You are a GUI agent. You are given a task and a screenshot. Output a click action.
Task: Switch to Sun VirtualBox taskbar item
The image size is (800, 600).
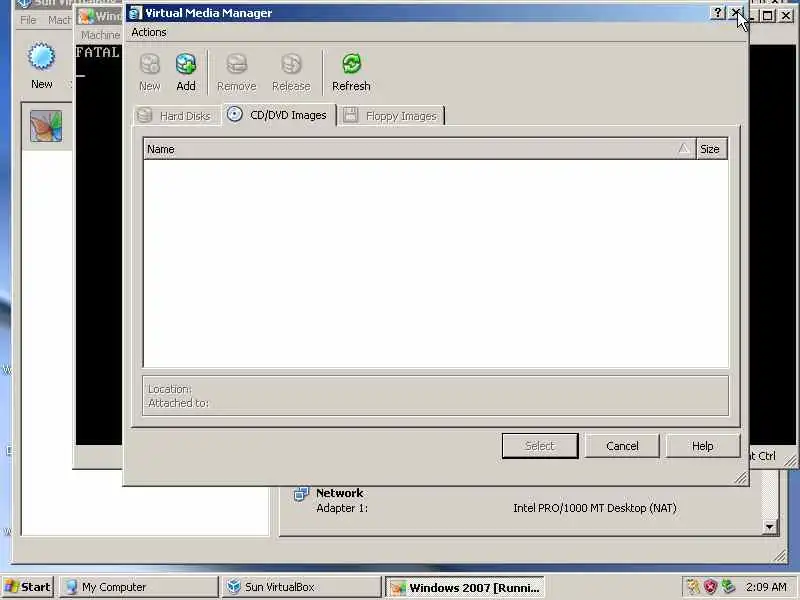pyautogui.click(x=302, y=587)
